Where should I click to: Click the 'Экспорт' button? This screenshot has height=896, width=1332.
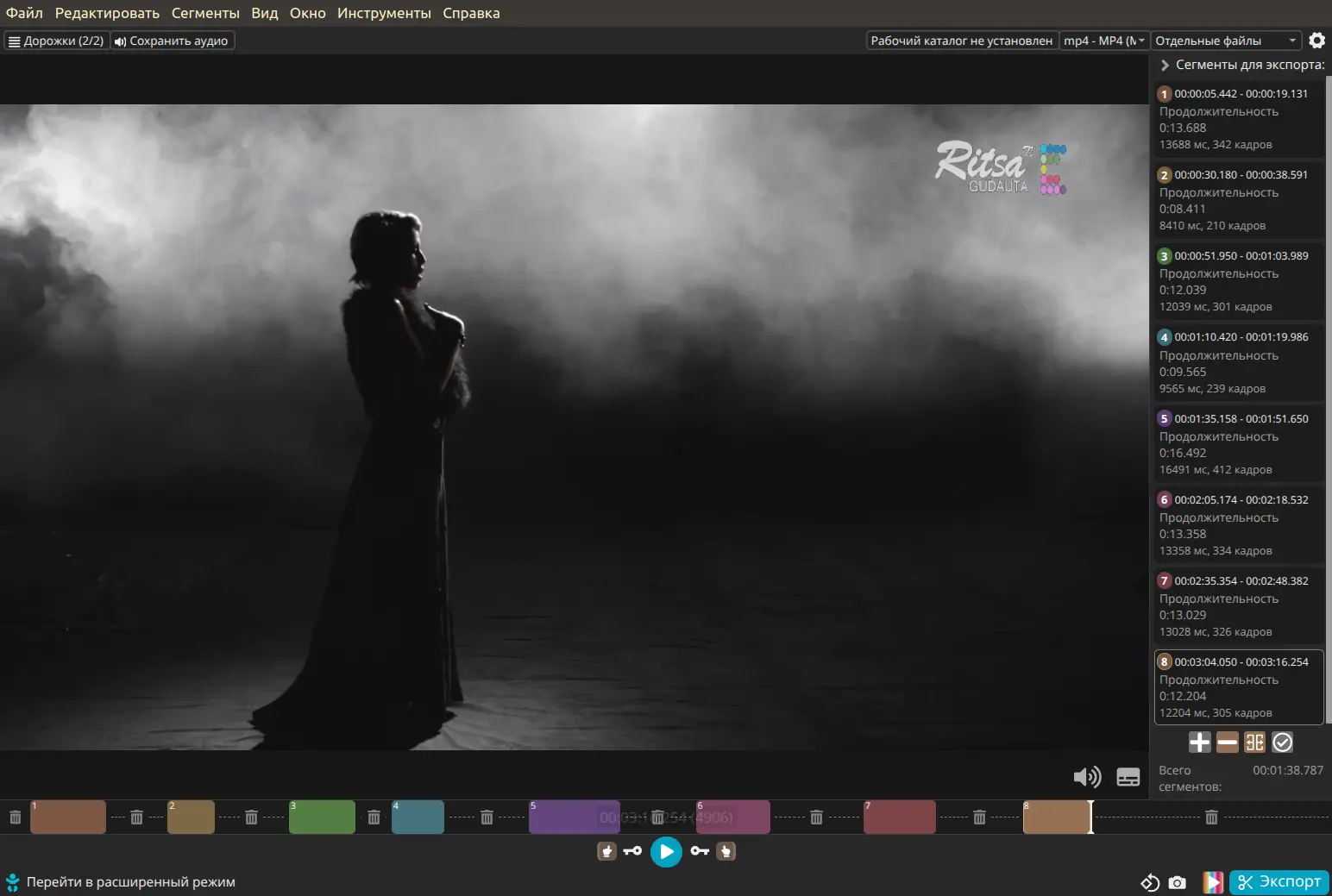(x=1279, y=881)
